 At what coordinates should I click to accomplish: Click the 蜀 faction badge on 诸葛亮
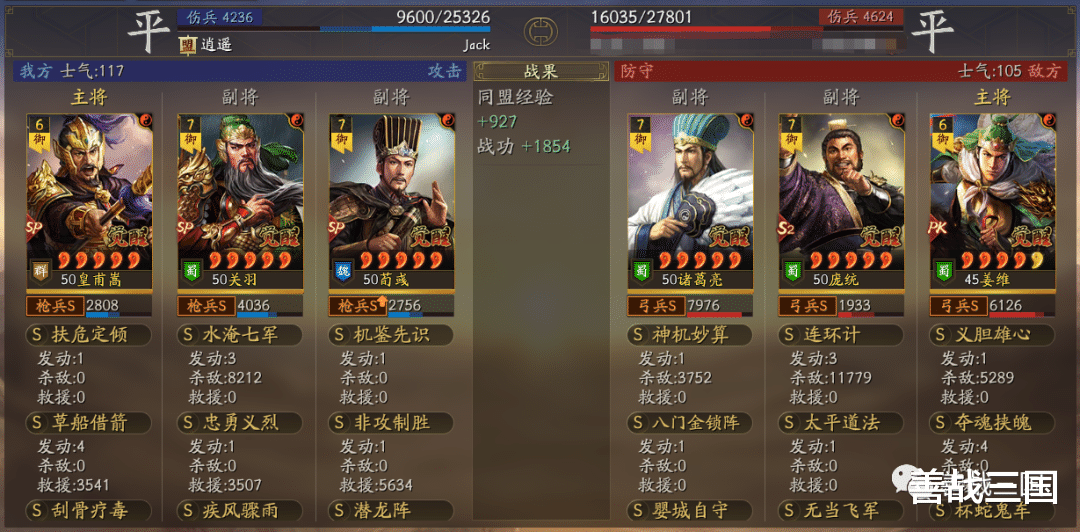point(640,271)
